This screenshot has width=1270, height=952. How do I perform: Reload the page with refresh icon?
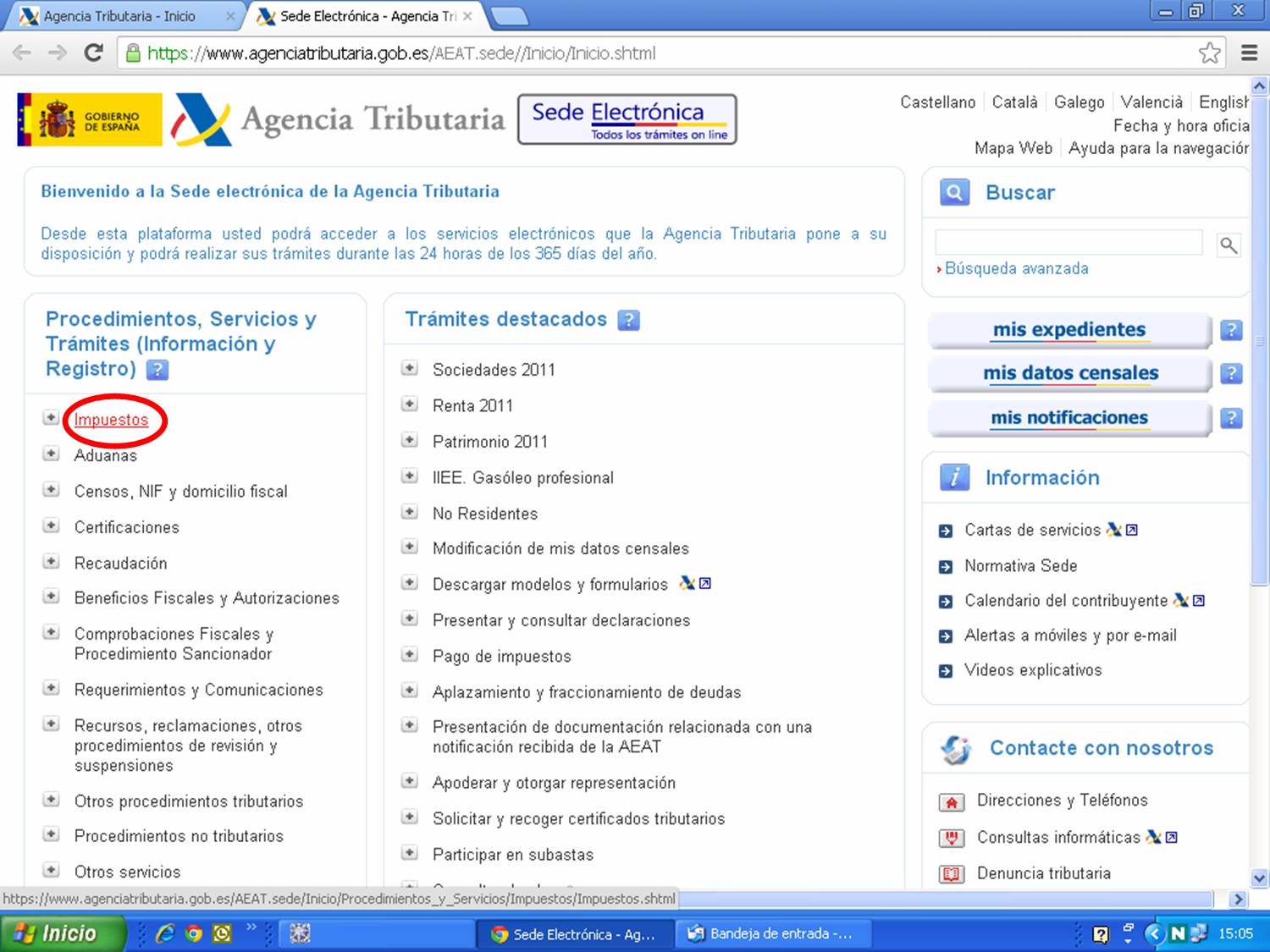click(93, 52)
